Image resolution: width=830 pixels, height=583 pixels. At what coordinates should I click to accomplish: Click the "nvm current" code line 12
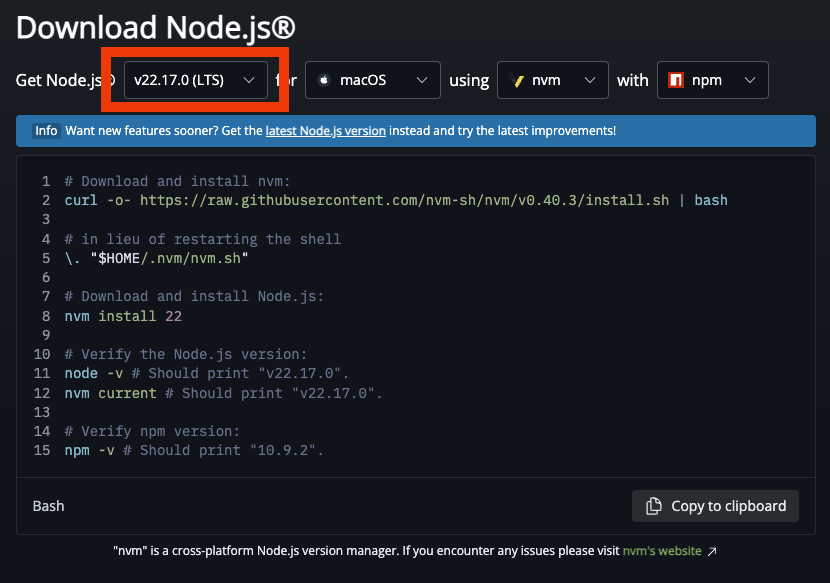click(x=223, y=393)
